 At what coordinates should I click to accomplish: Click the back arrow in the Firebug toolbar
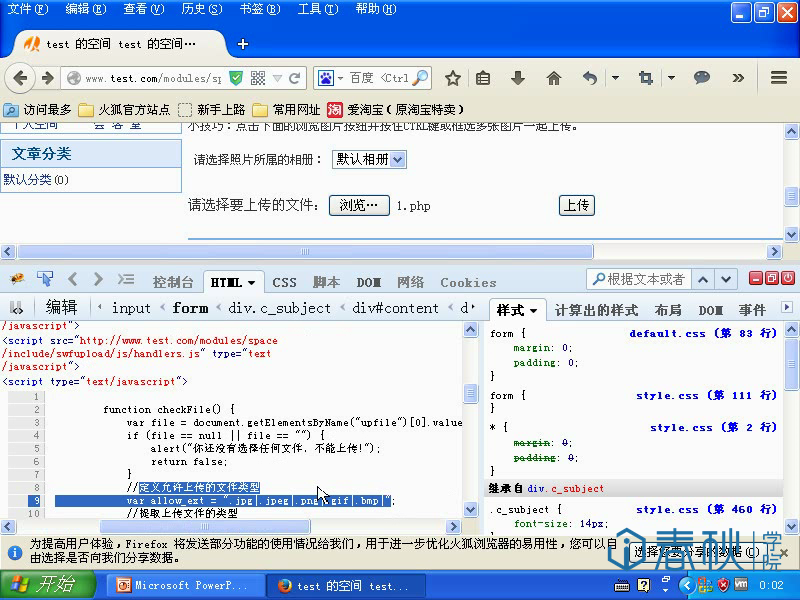click(72, 279)
